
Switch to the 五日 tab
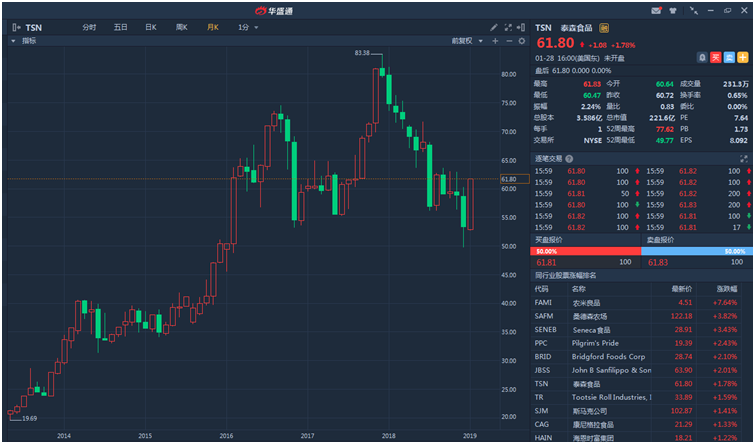(x=120, y=27)
